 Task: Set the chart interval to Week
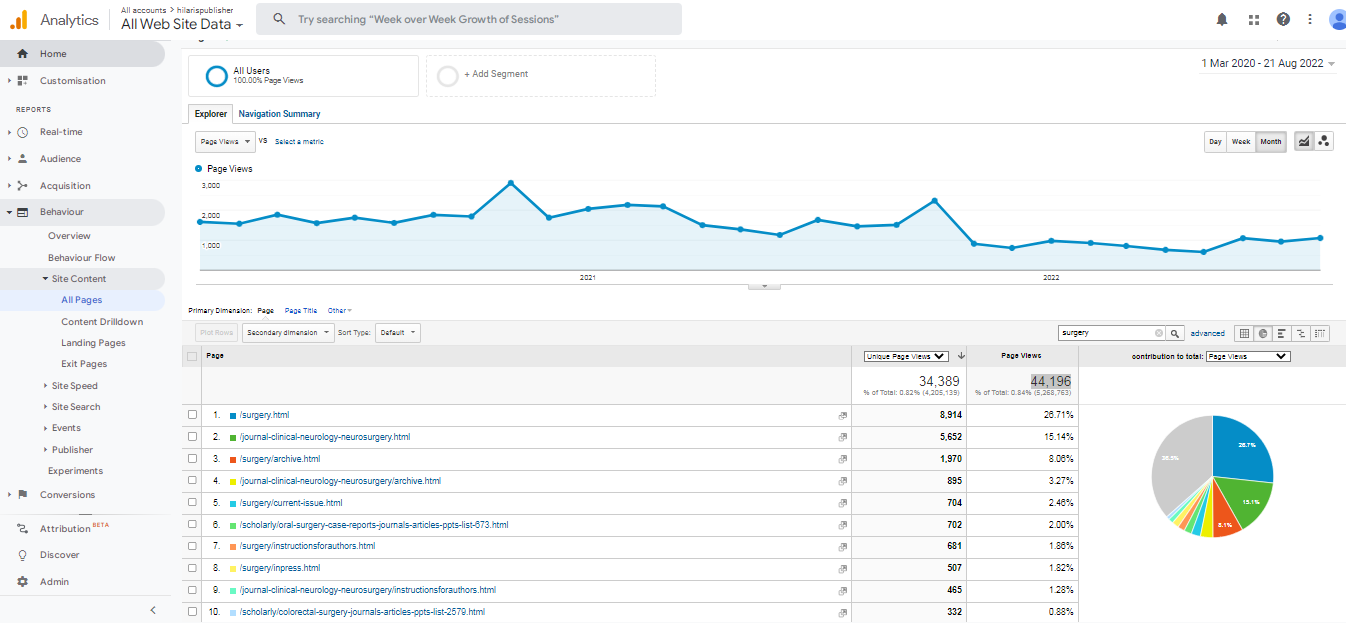[x=1241, y=142]
